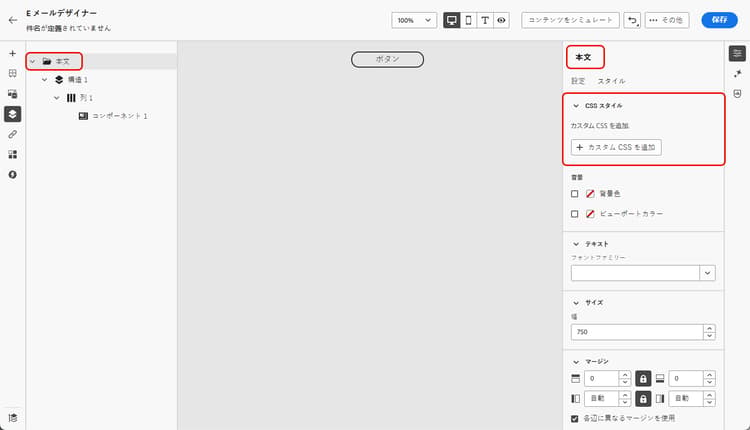Switch to plain text view icon
Screen dimensions: 750x430
pyautogui.click(x=485, y=20)
